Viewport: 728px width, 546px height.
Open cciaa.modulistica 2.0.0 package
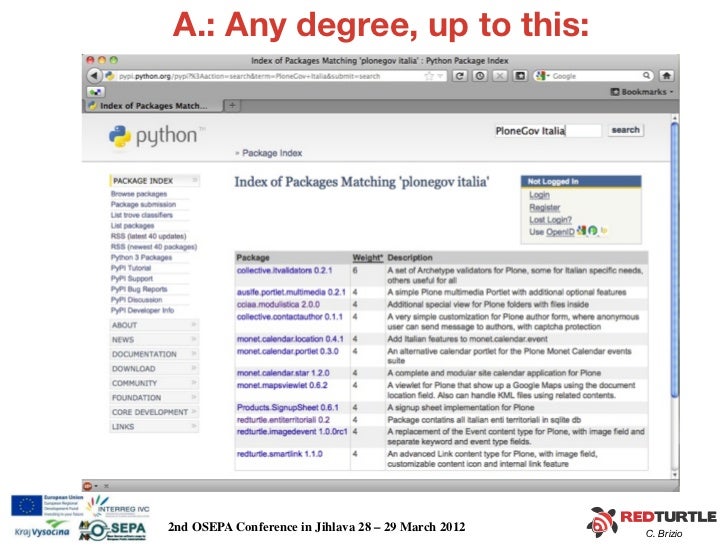pyautogui.click(x=278, y=305)
